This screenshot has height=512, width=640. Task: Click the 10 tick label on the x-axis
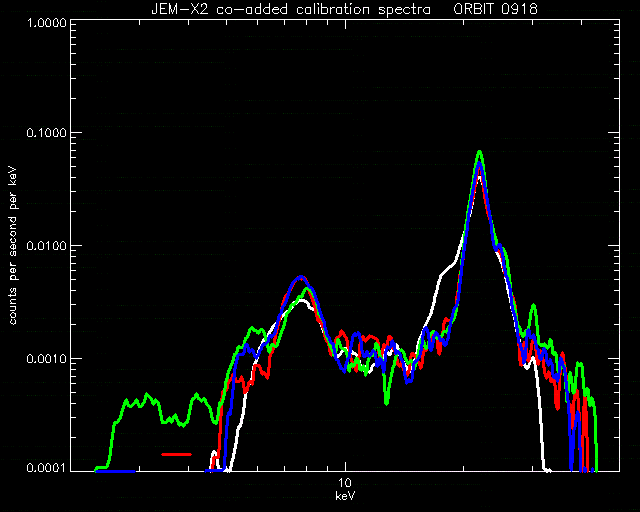click(345, 483)
